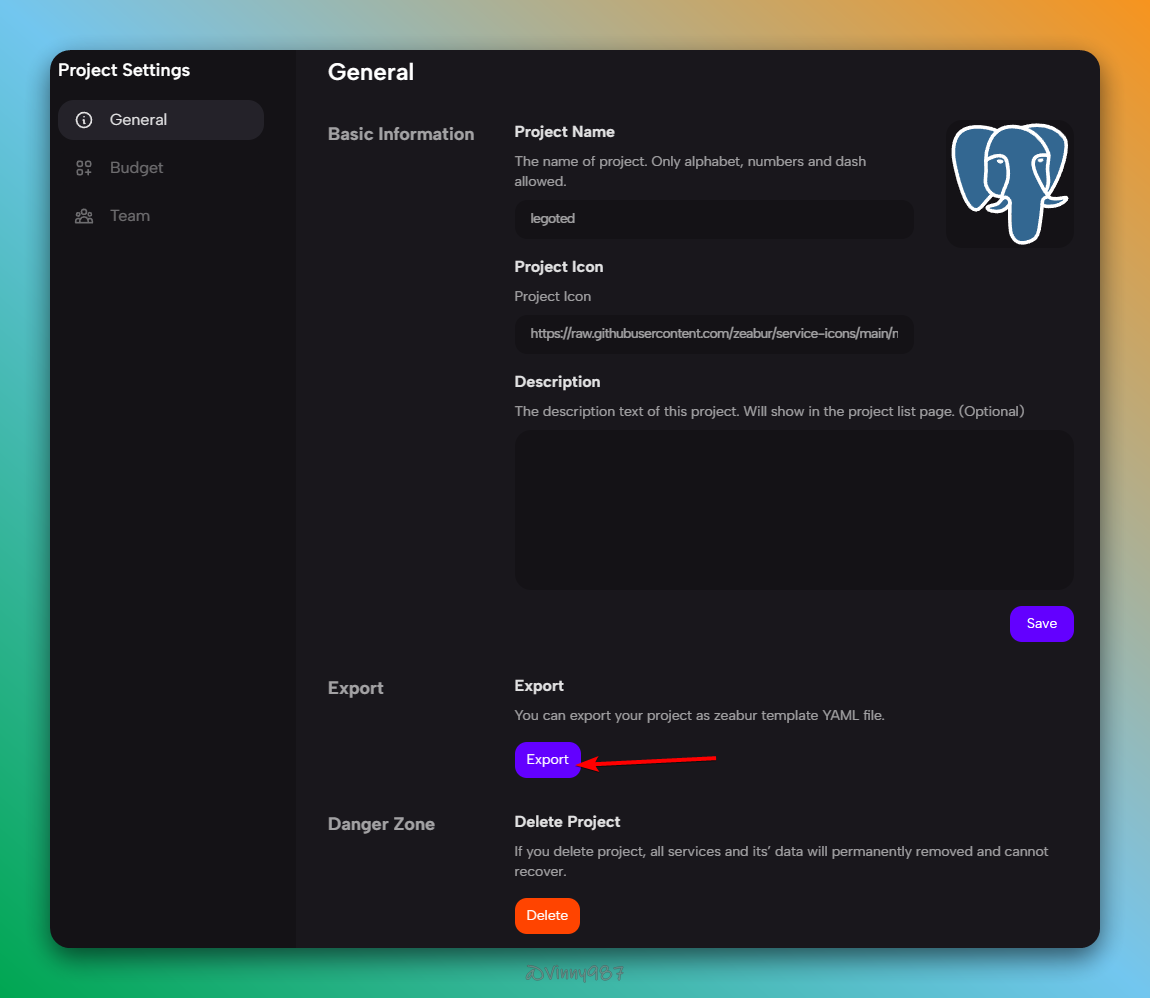Click the Project Settings sidebar title
Screen dimensions: 1150x998
(124, 70)
